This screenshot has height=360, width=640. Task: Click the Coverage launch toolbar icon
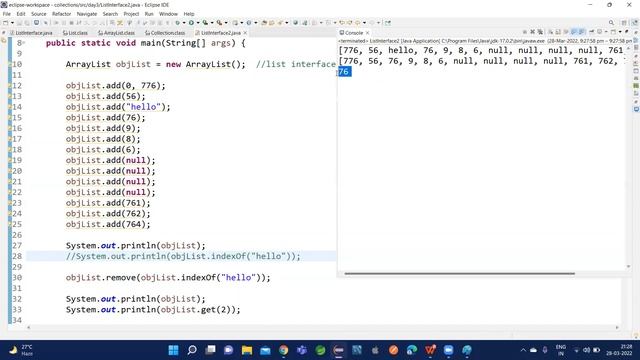[x=205, y=23]
